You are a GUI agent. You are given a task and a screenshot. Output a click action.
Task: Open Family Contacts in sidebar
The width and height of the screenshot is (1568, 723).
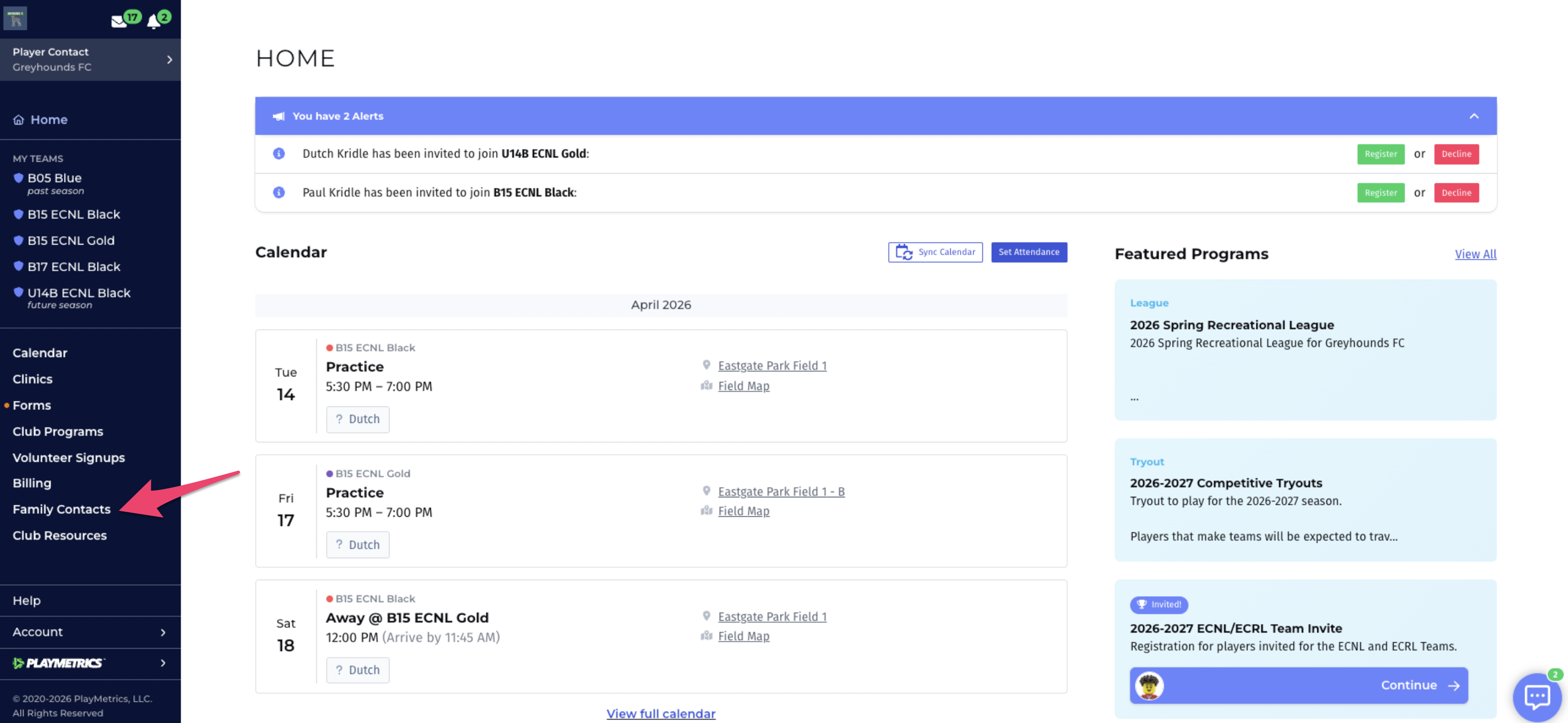click(x=61, y=509)
